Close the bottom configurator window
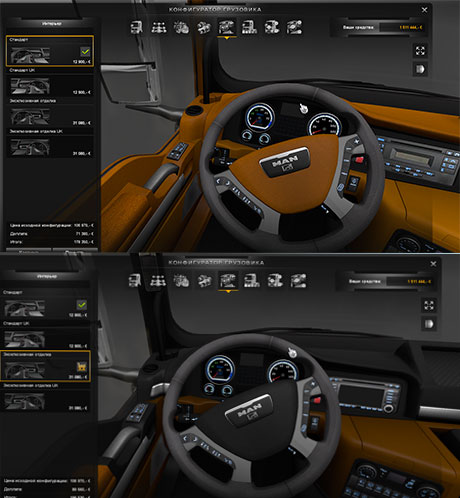The image size is (460, 498). coord(433,264)
